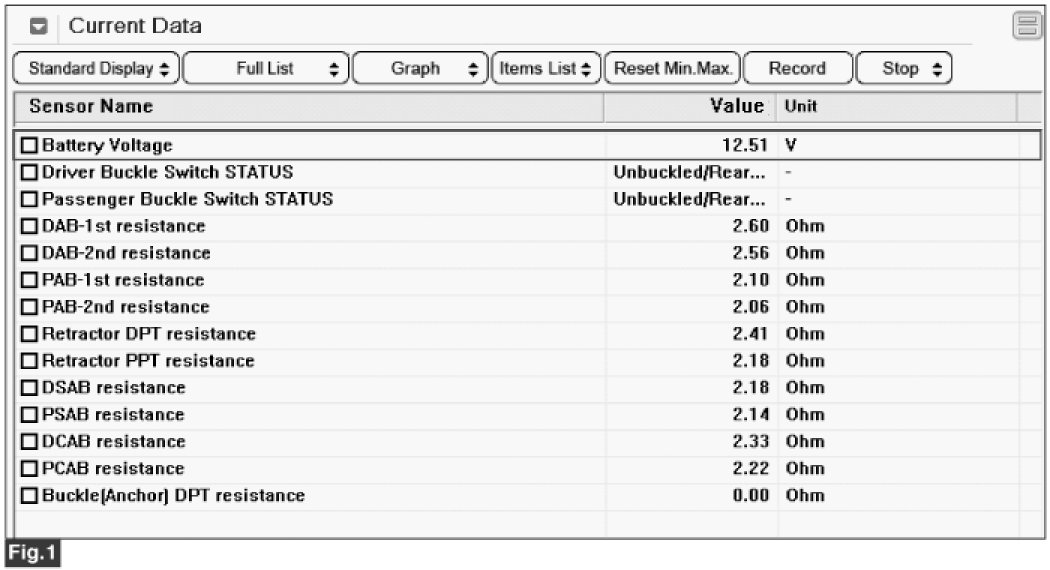This screenshot has height=570, width=1050.
Task: Click the Unit column header
Action: [800, 106]
